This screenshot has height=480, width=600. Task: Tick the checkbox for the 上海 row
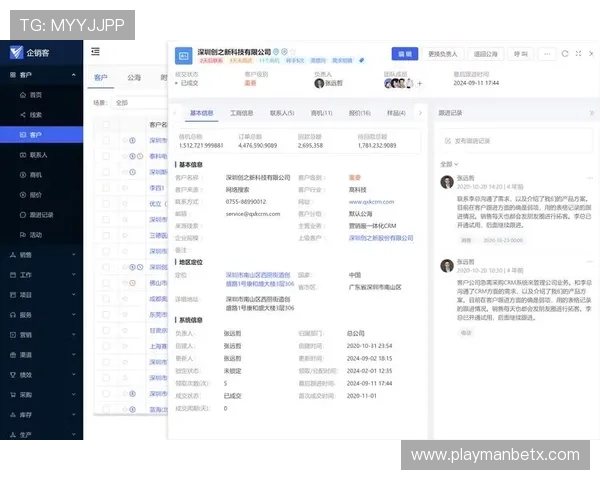[x=106, y=346]
